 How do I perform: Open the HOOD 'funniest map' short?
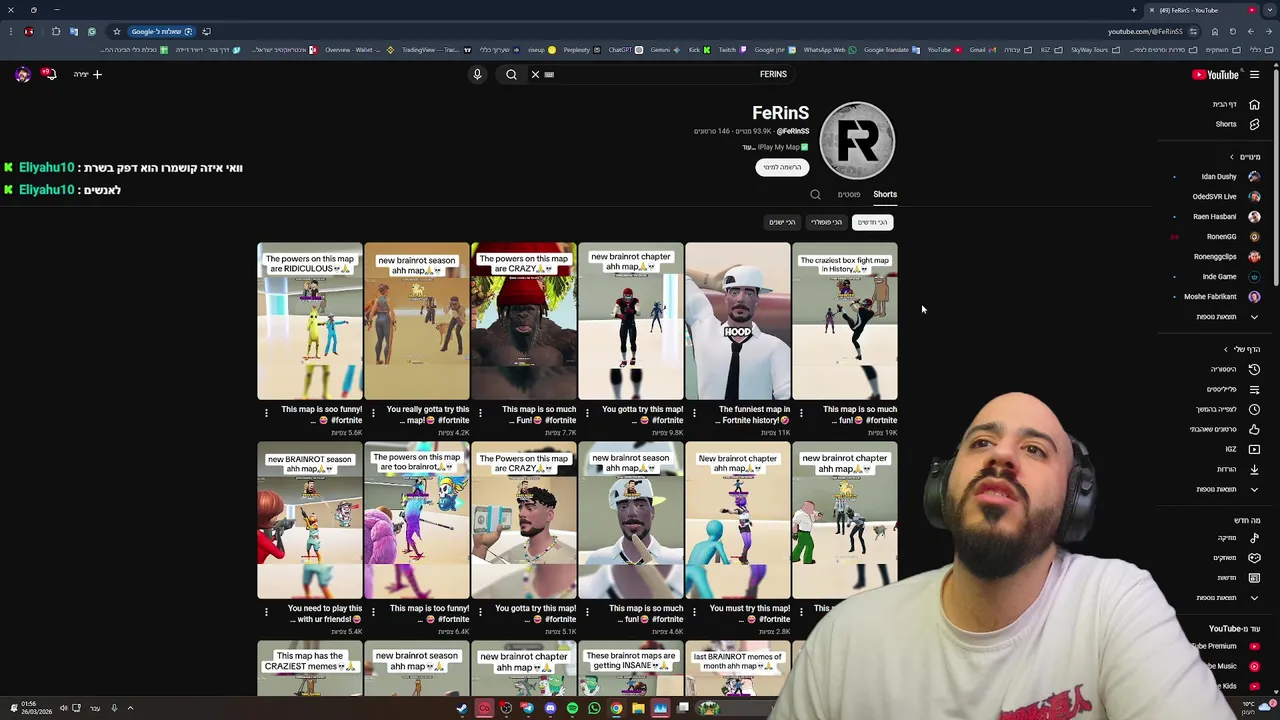738,321
